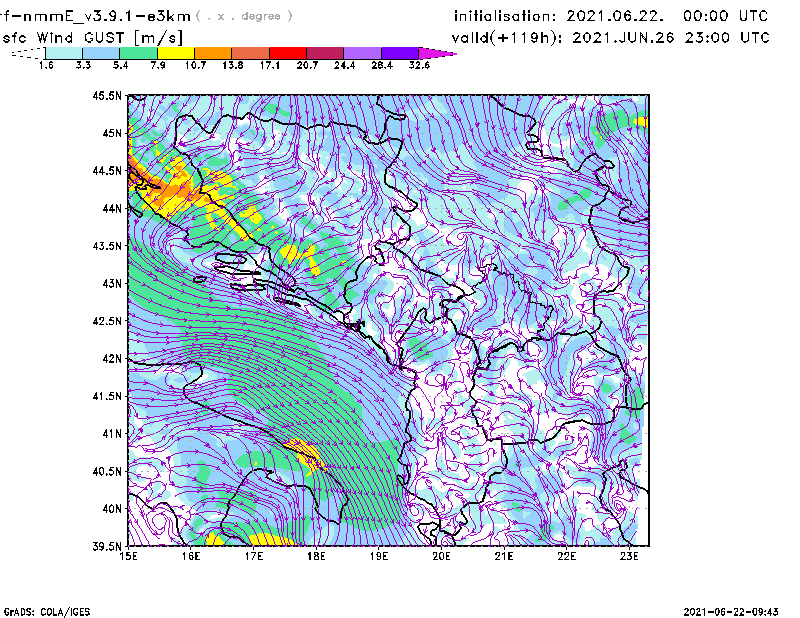Click the timestamp '2021-06-22-09:43'
Viewport: 800px width, 618px height.
(x=731, y=612)
